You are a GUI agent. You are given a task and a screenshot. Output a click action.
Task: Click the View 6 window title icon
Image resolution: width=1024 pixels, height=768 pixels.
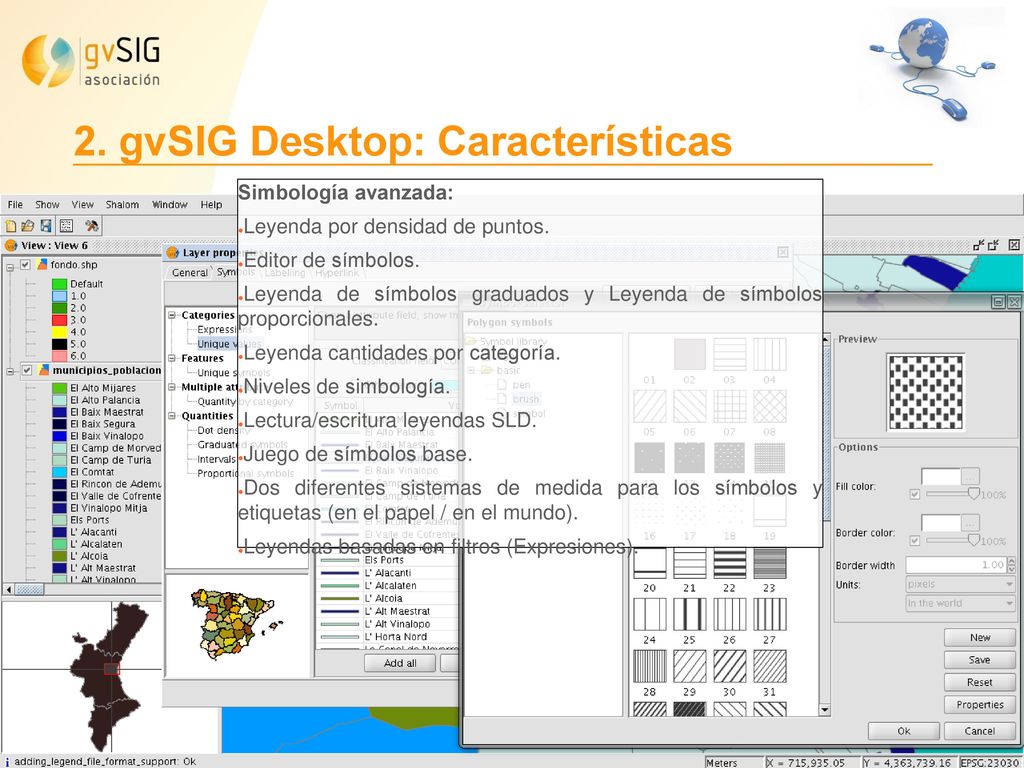[10, 246]
